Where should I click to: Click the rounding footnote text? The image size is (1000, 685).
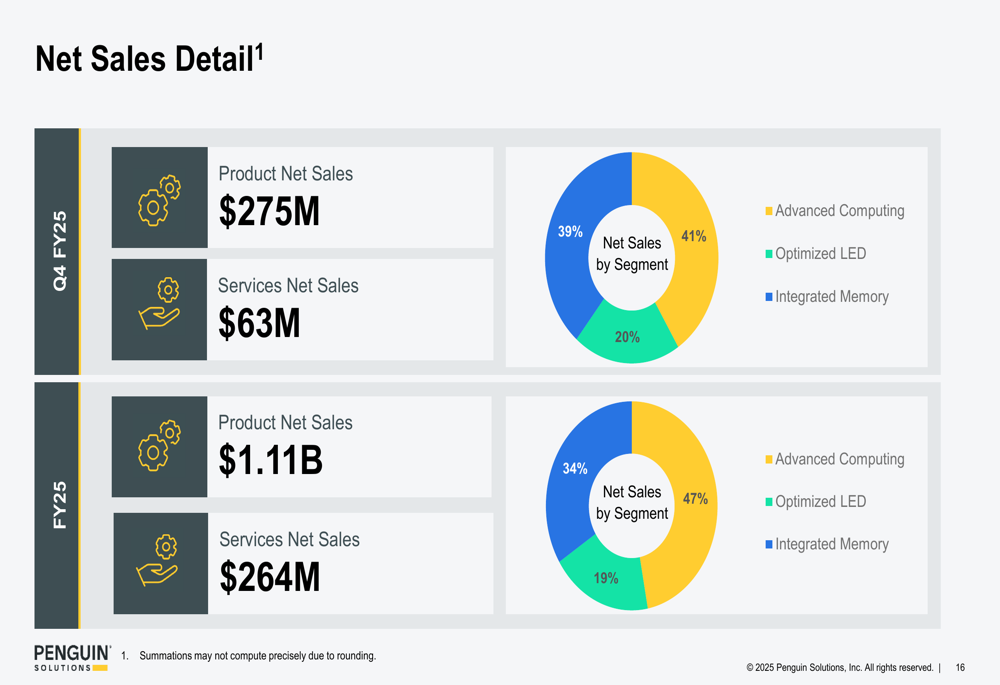[257, 656]
